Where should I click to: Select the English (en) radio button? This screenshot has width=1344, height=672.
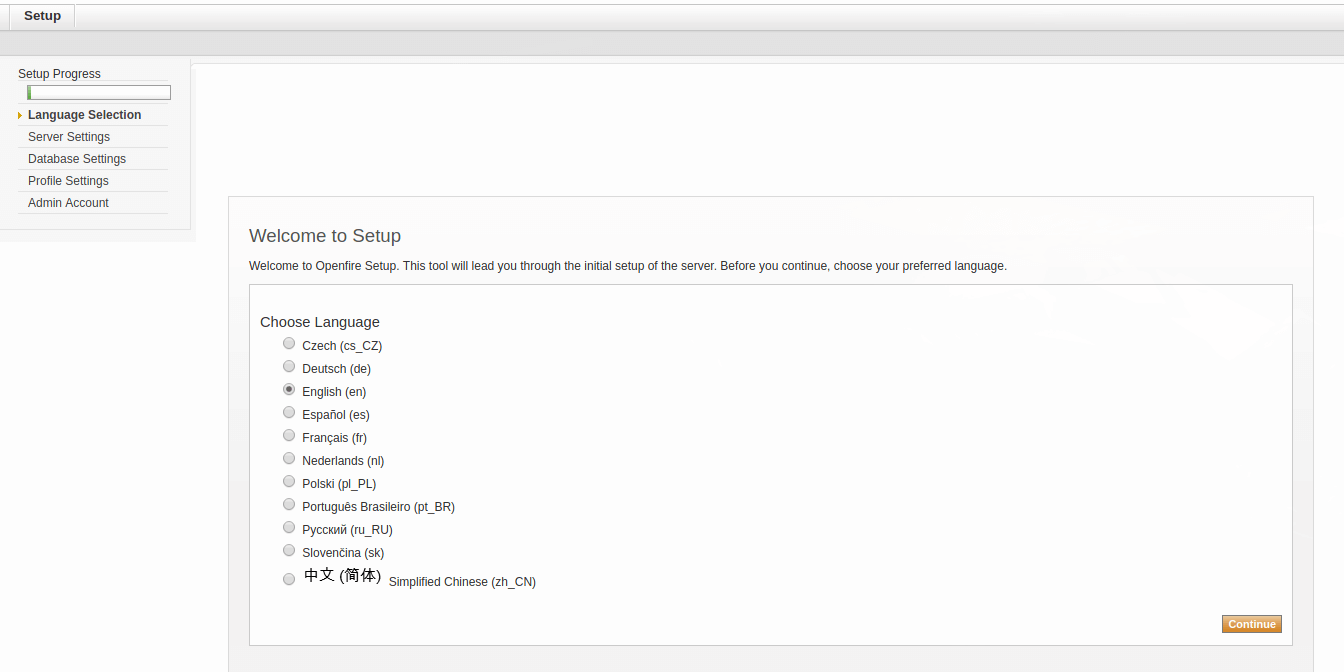pyautogui.click(x=289, y=390)
